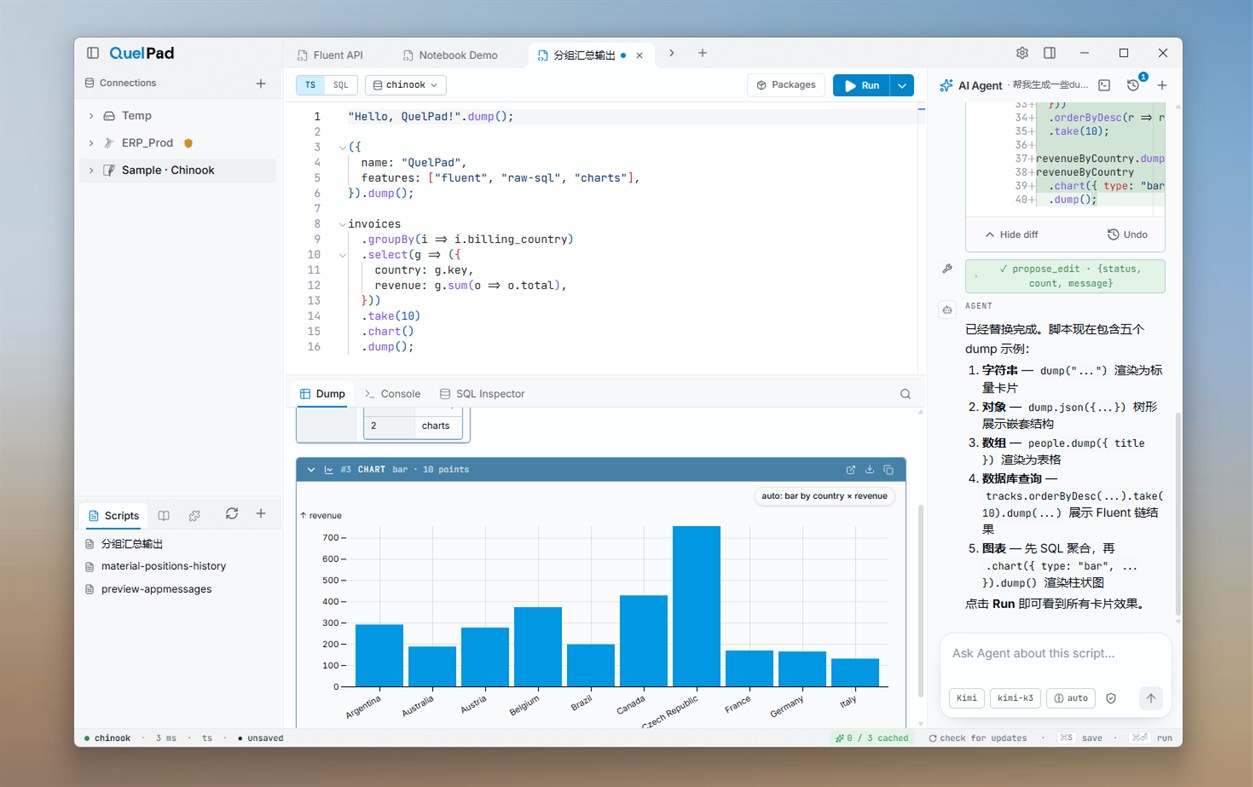The height and width of the screenshot is (787, 1253).
Task: Select the TS language mode
Action: [311, 85]
